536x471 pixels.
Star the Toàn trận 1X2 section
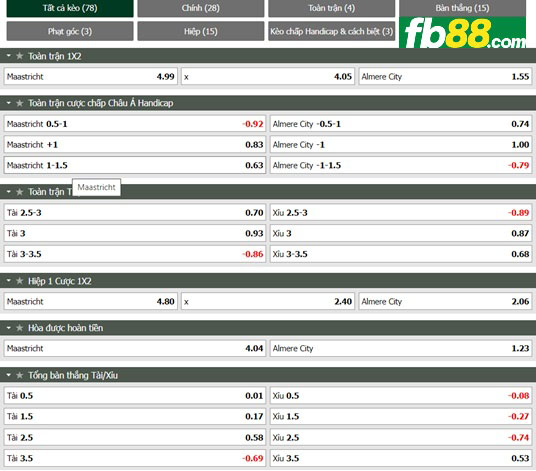(20, 56)
